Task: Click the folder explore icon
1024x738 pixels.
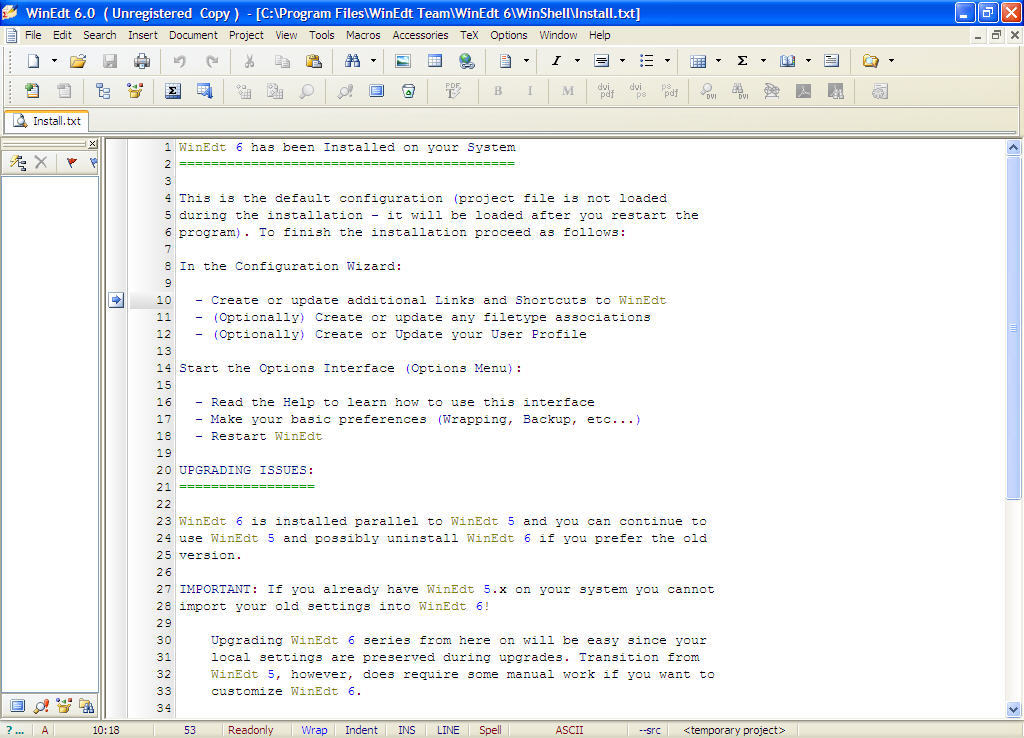Action: pyautogui.click(x=871, y=61)
